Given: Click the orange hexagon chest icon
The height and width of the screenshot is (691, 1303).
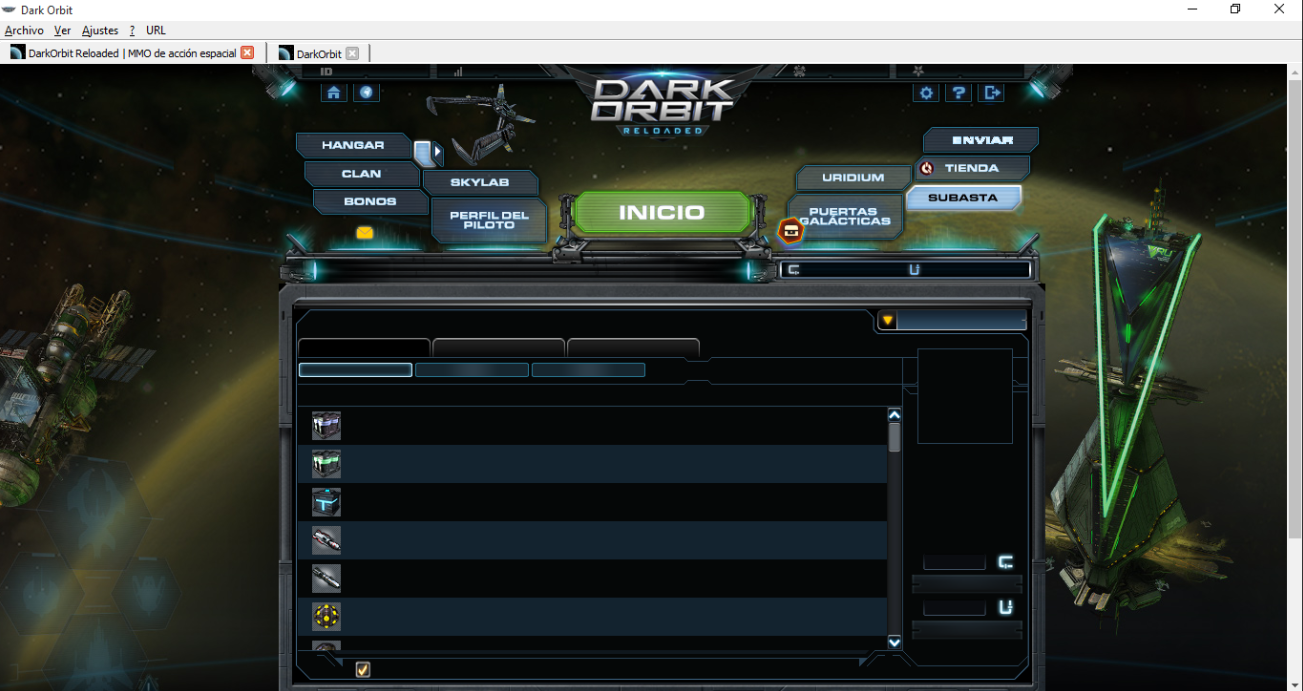Looking at the screenshot, I should tap(791, 231).
